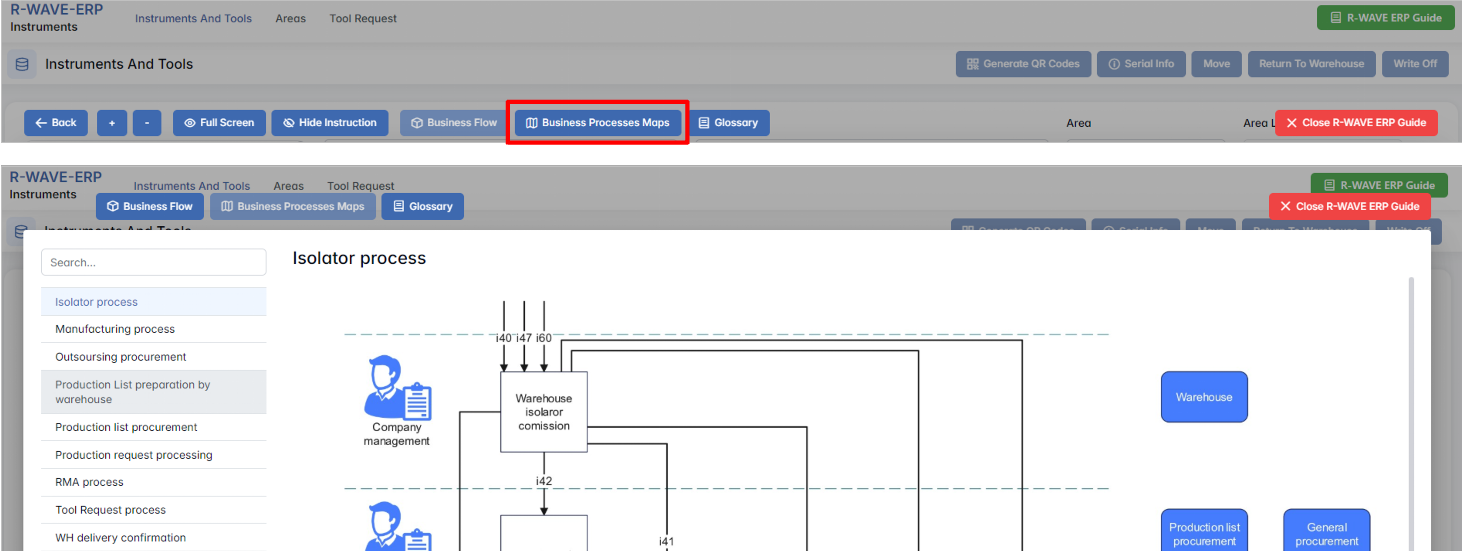Click Hide Instruction toggle button

[x=329, y=123]
